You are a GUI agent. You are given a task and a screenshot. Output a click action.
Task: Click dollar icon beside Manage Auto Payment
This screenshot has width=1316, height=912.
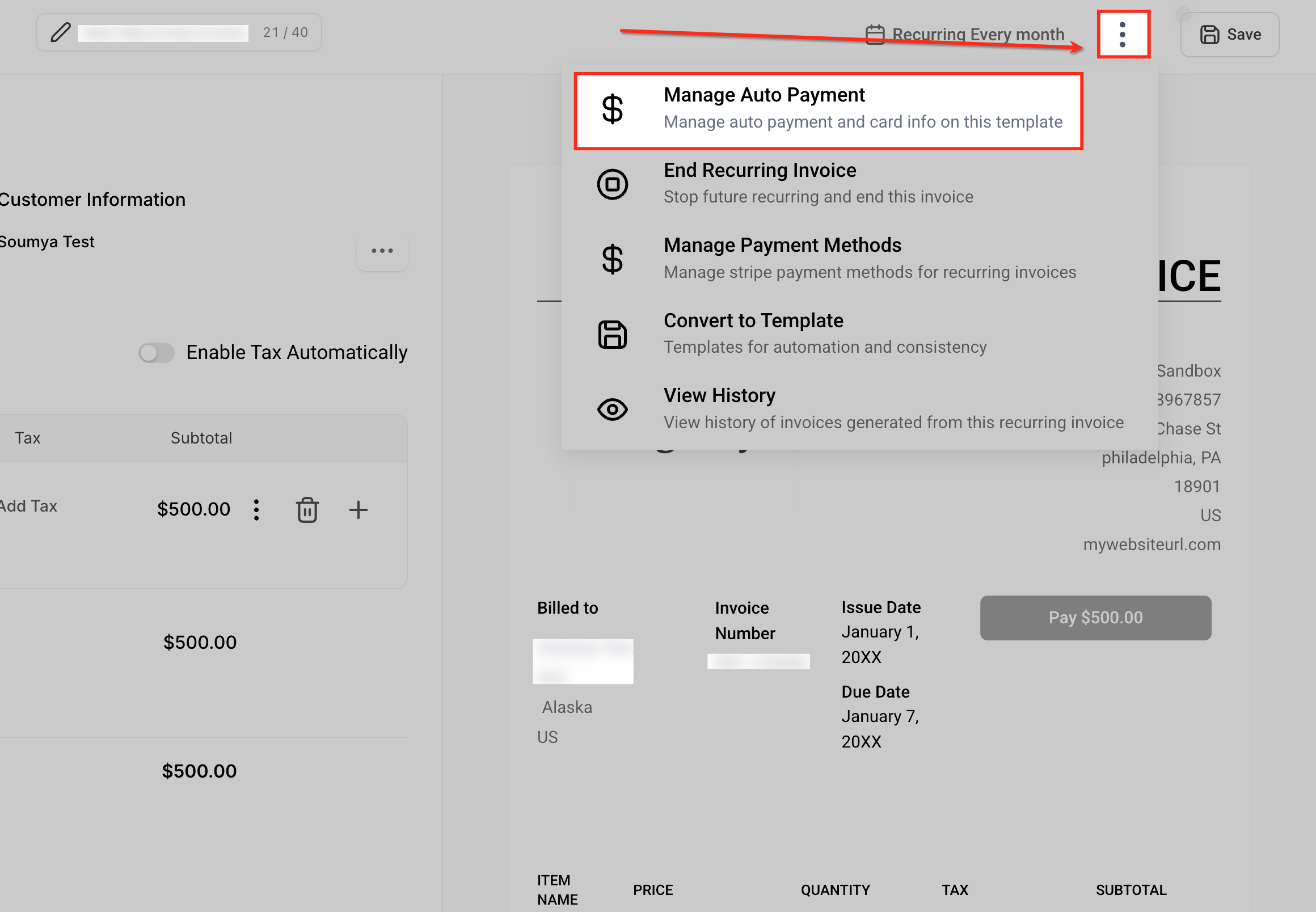point(612,109)
